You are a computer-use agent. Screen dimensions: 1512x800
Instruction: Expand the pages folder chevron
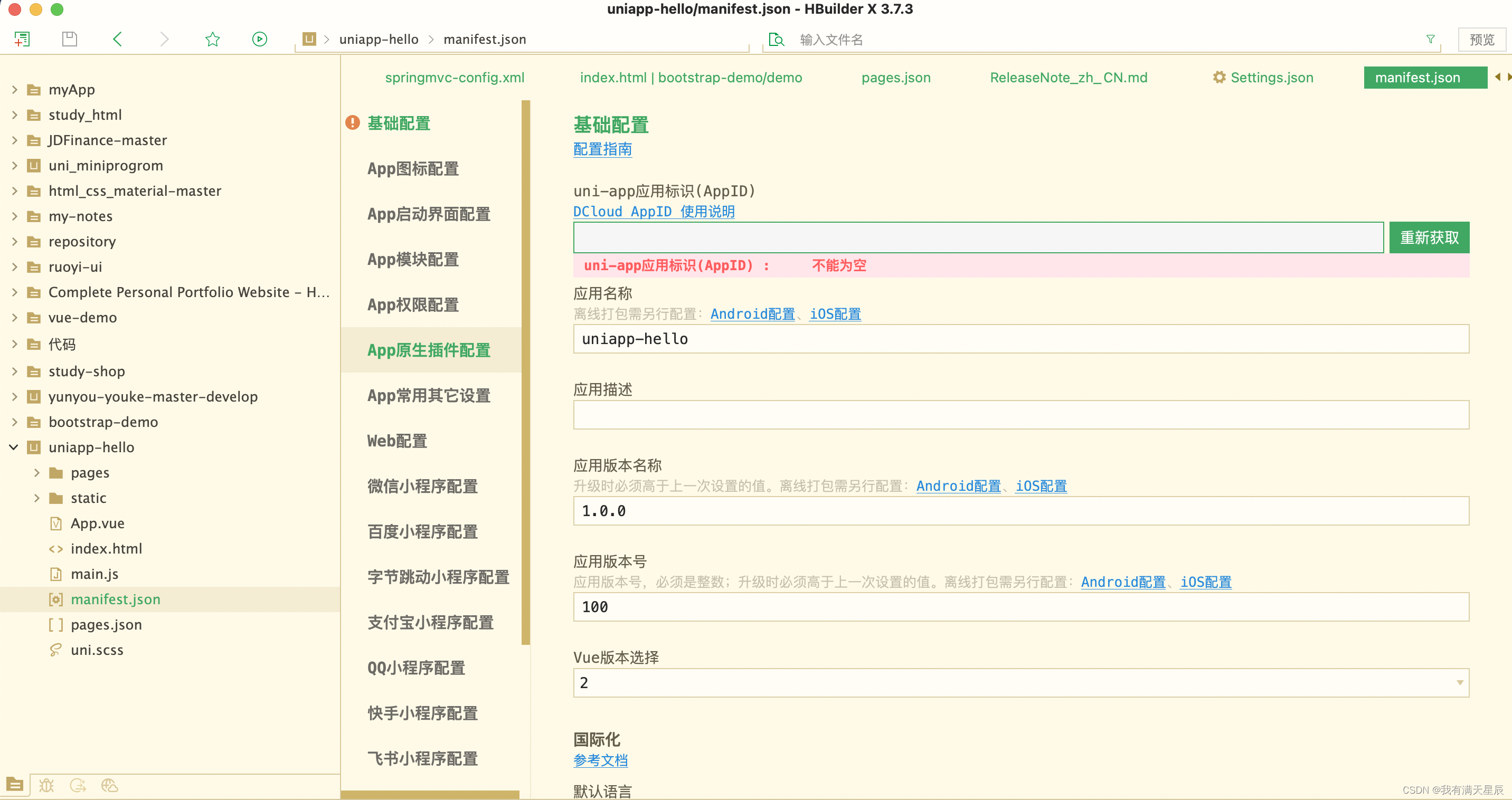click(36, 473)
